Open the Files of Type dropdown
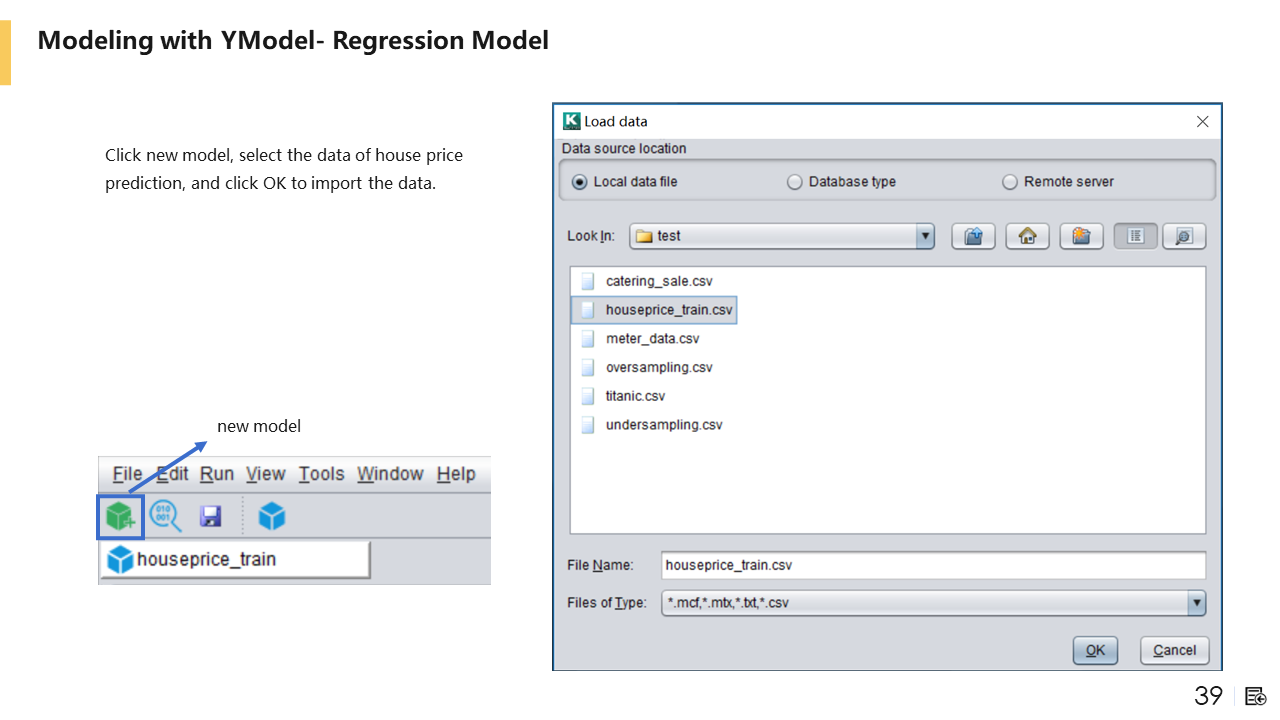The height and width of the screenshot is (720, 1280). pyautogui.click(x=1196, y=603)
